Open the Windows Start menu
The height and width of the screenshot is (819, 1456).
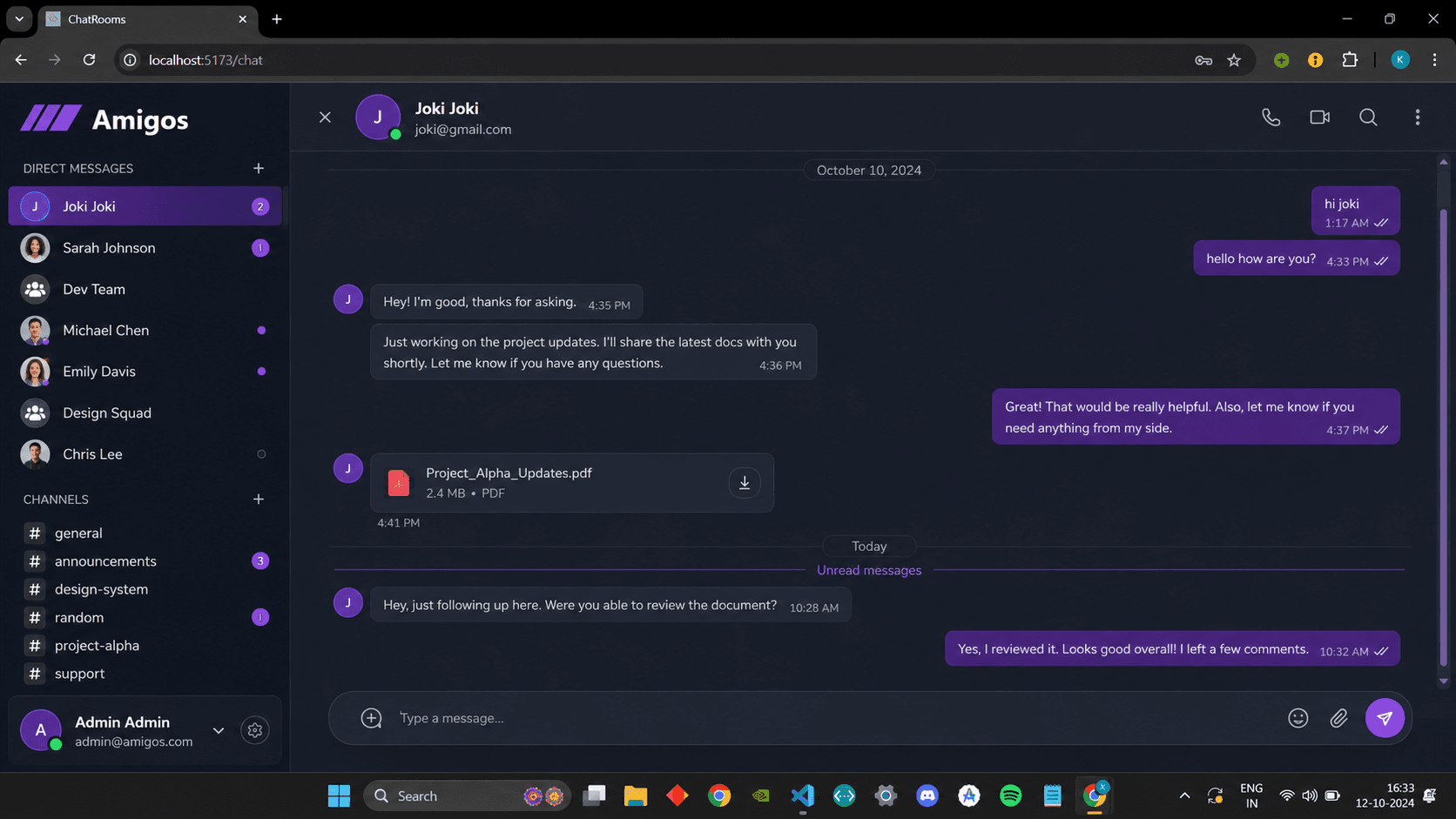[339, 796]
